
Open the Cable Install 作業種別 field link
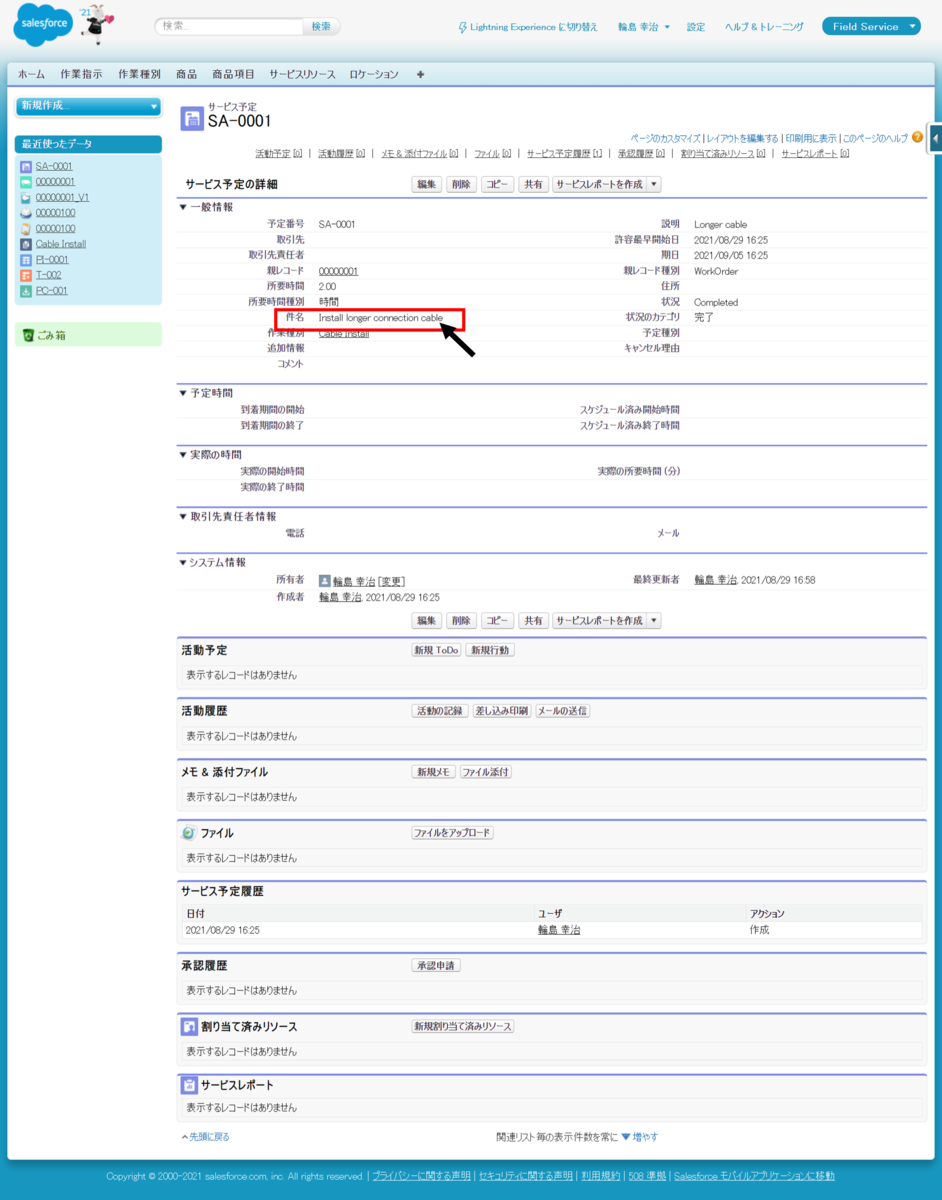344,333
